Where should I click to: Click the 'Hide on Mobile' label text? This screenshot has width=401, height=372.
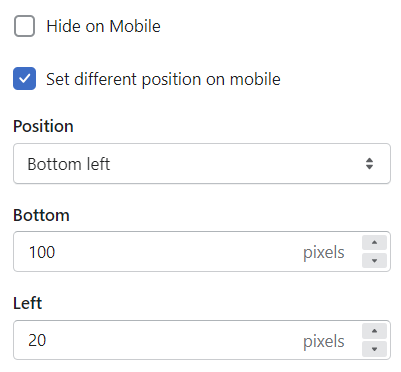(103, 26)
